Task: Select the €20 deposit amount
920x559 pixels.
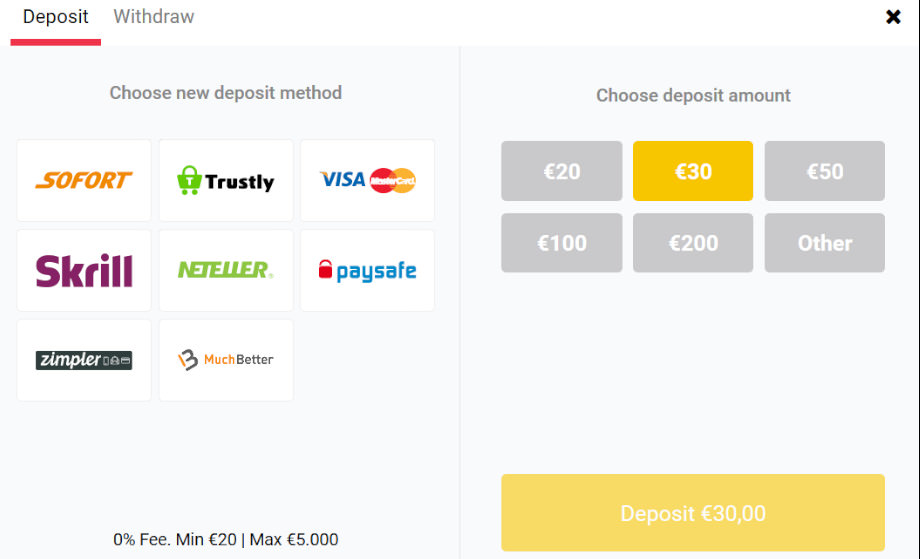Action: (x=562, y=171)
